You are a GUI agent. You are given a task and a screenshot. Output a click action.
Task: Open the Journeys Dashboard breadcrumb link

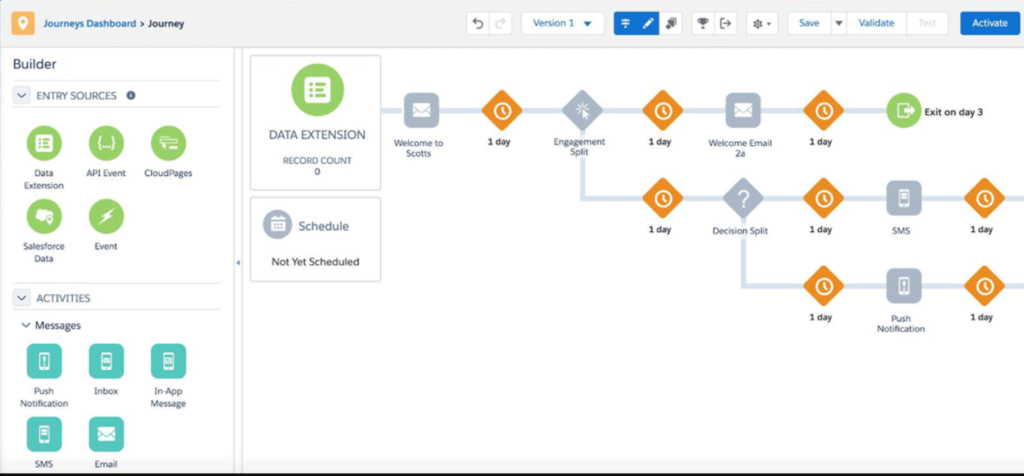click(x=89, y=23)
